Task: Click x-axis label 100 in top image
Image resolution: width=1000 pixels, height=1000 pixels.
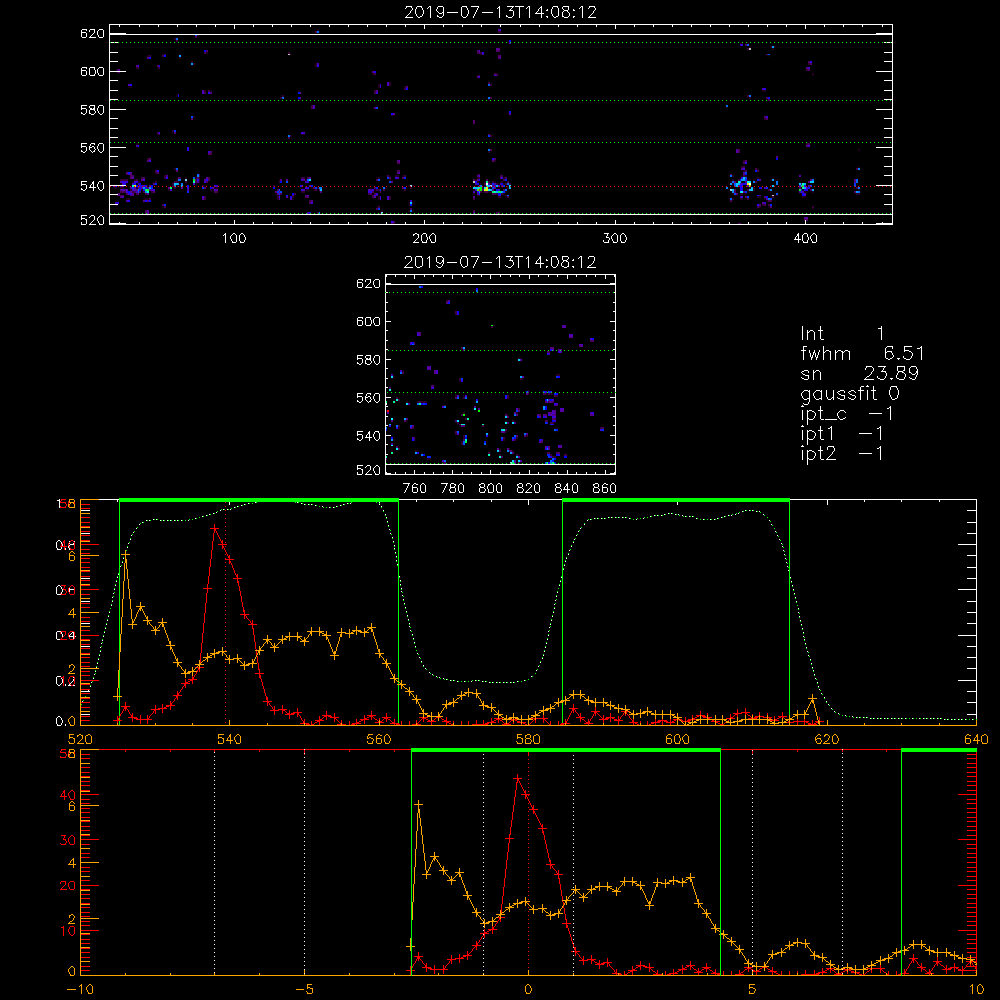Action: coord(234,239)
